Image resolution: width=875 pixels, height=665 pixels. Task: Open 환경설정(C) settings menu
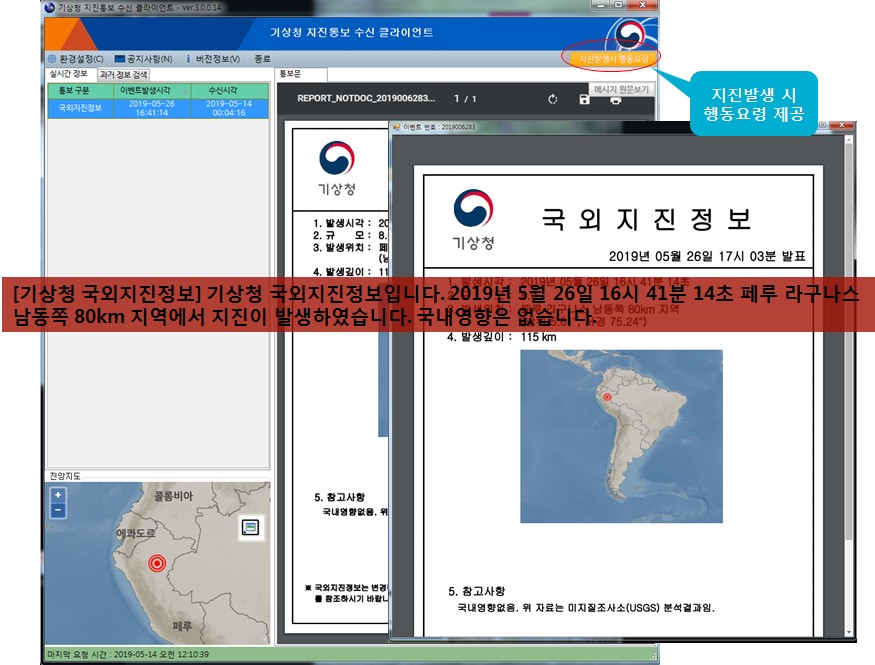coord(75,59)
